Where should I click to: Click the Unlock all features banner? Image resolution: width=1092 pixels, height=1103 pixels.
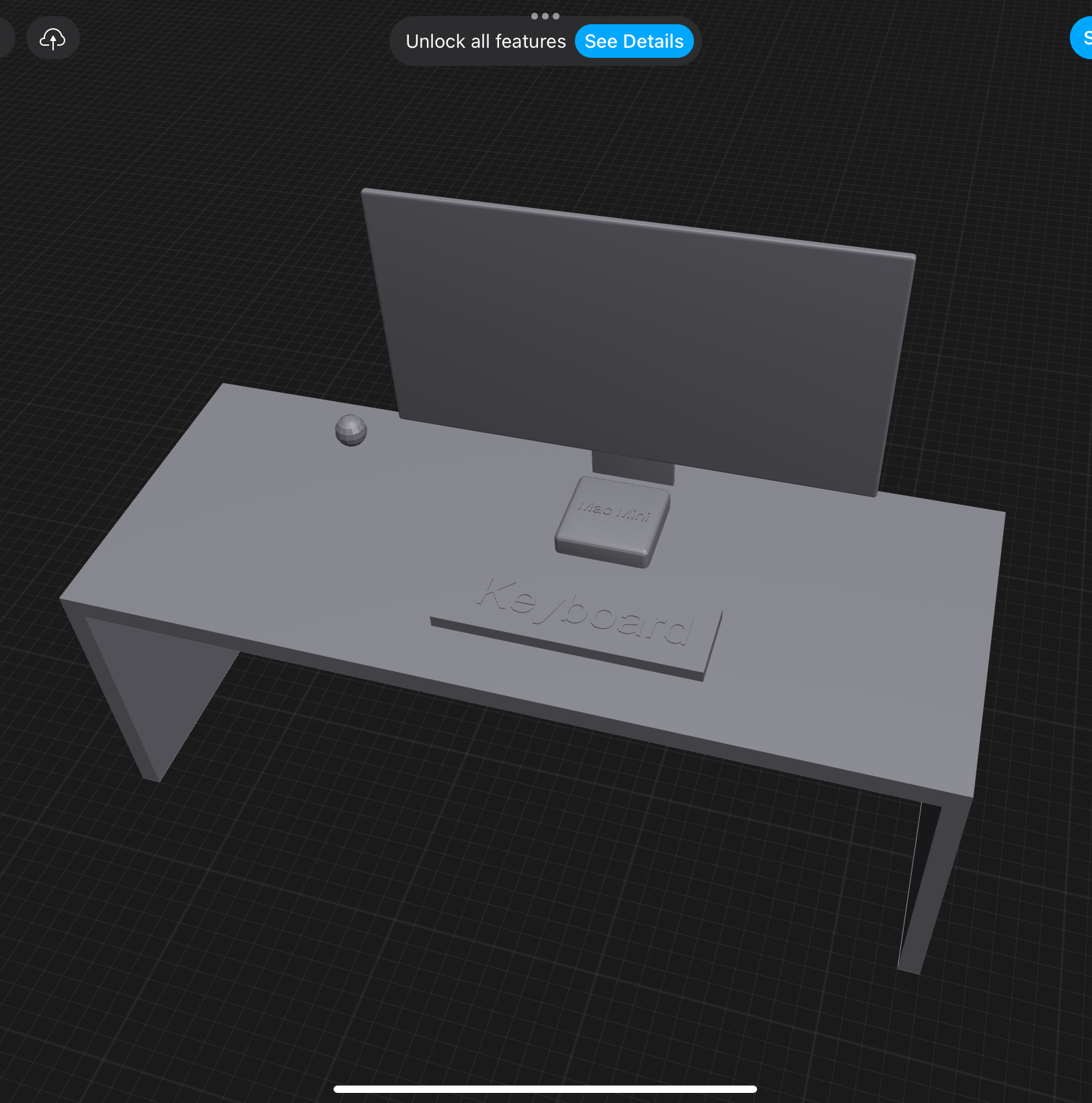click(485, 41)
